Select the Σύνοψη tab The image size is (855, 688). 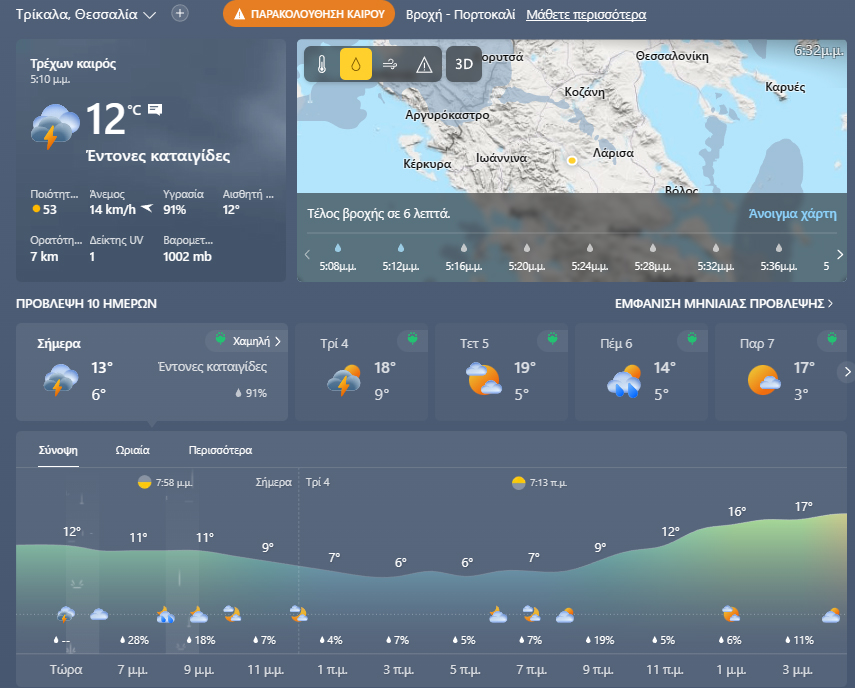tap(58, 450)
